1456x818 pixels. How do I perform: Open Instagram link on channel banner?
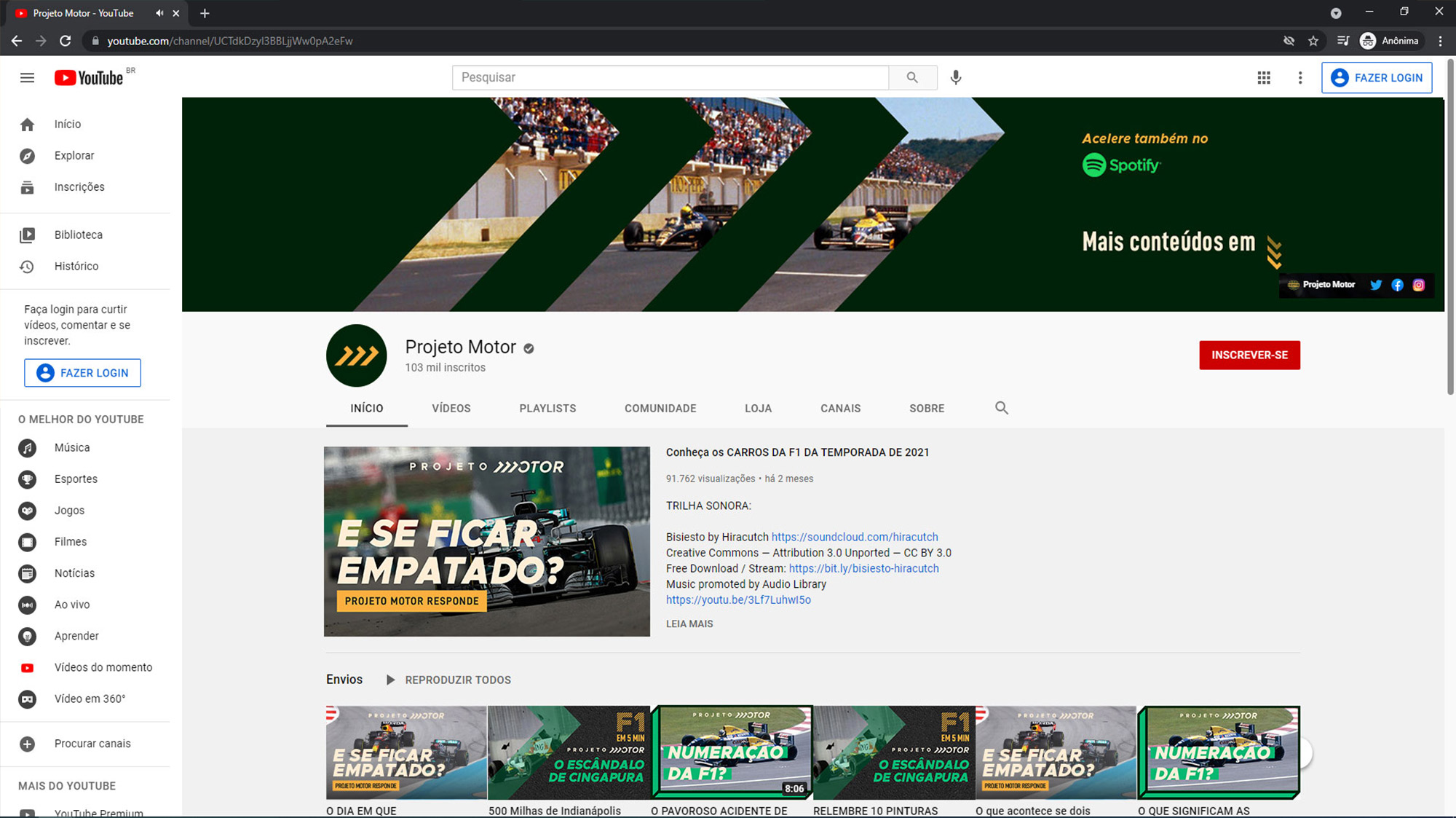(x=1418, y=285)
